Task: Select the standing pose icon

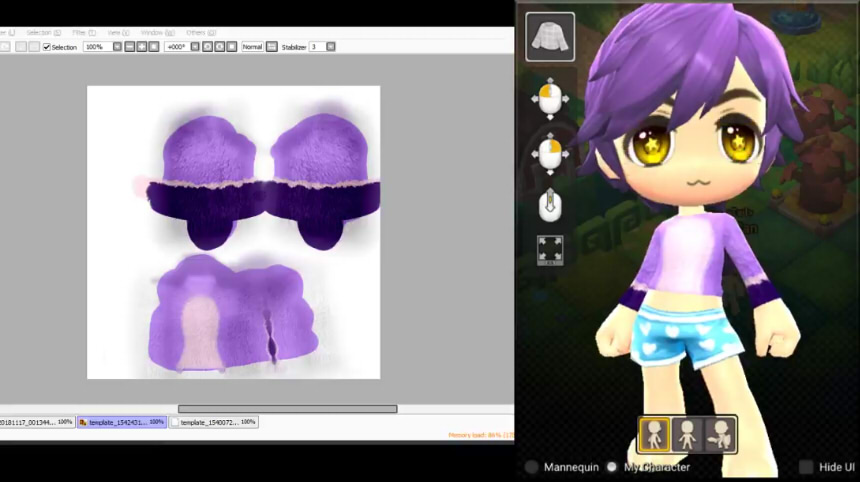Action: click(x=655, y=434)
